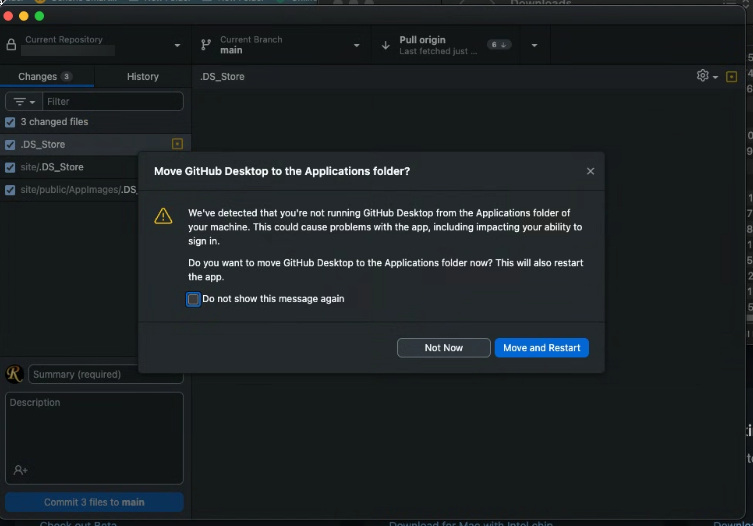Toggle the 3 changed files checkbox
The height and width of the screenshot is (526, 753).
[10, 122]
